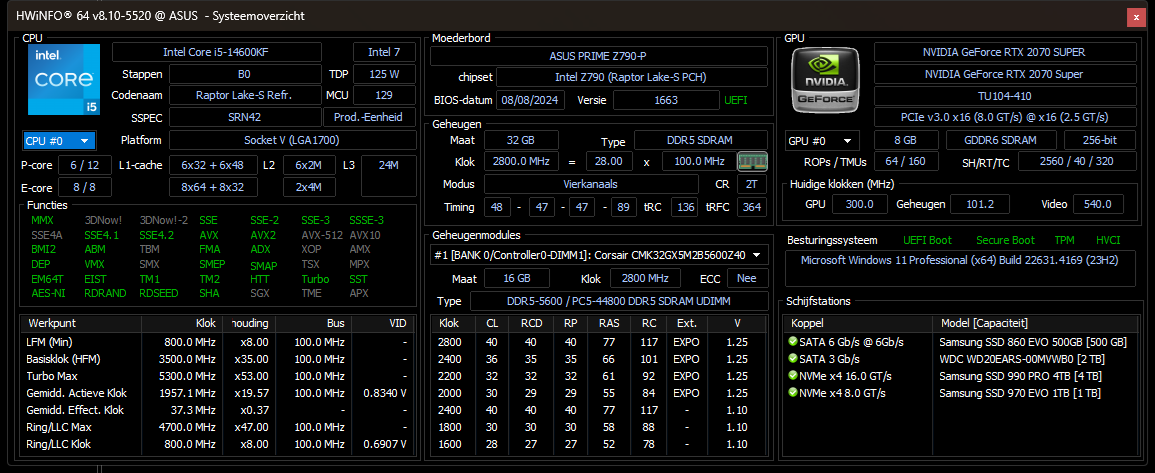Click the green UEFI label beside BIOS version
The height and width of the screenshot is (473, 1155).
(x=735, y=100)
